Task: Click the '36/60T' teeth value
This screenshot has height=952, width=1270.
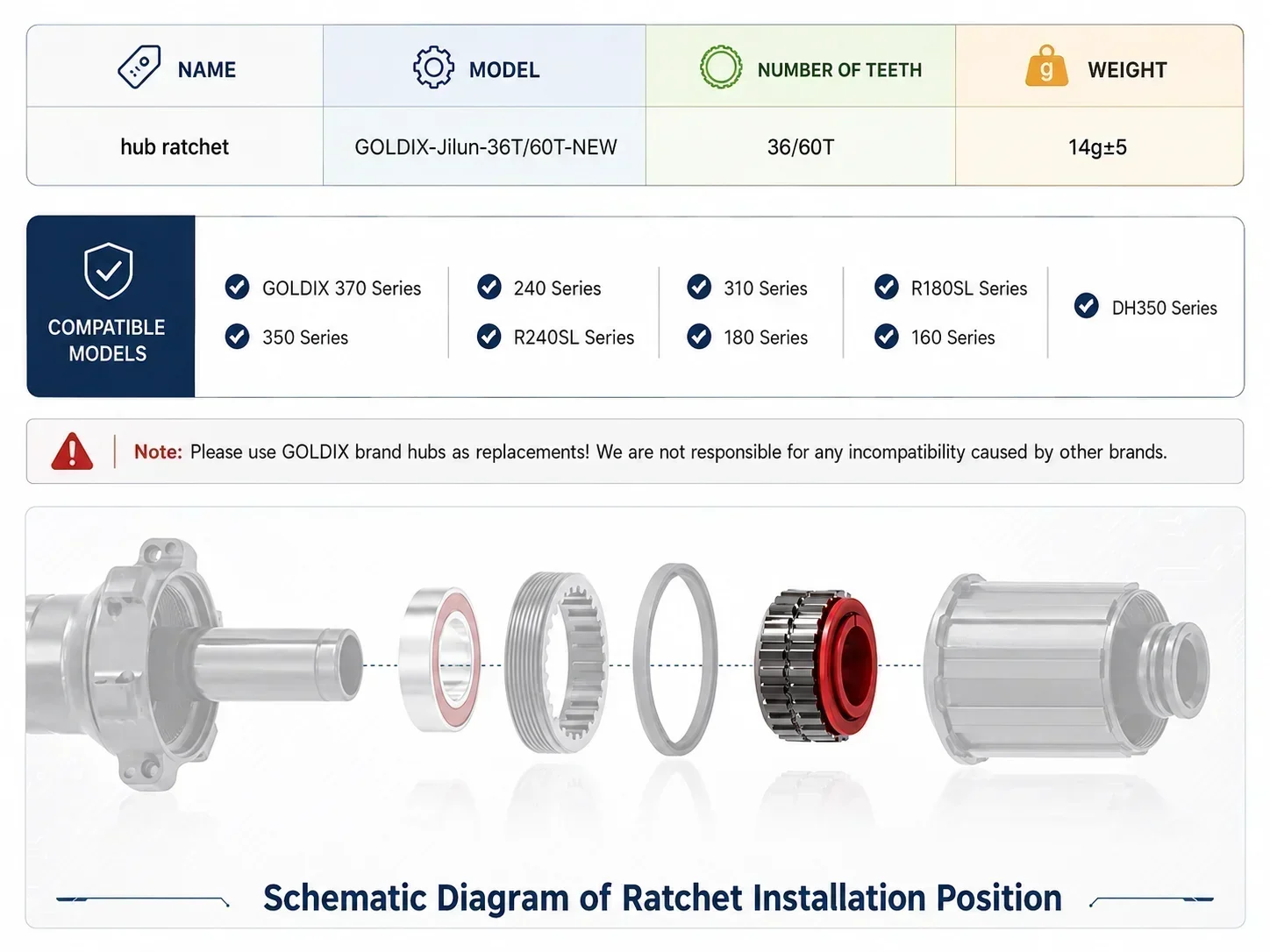Action: (801, 146)
